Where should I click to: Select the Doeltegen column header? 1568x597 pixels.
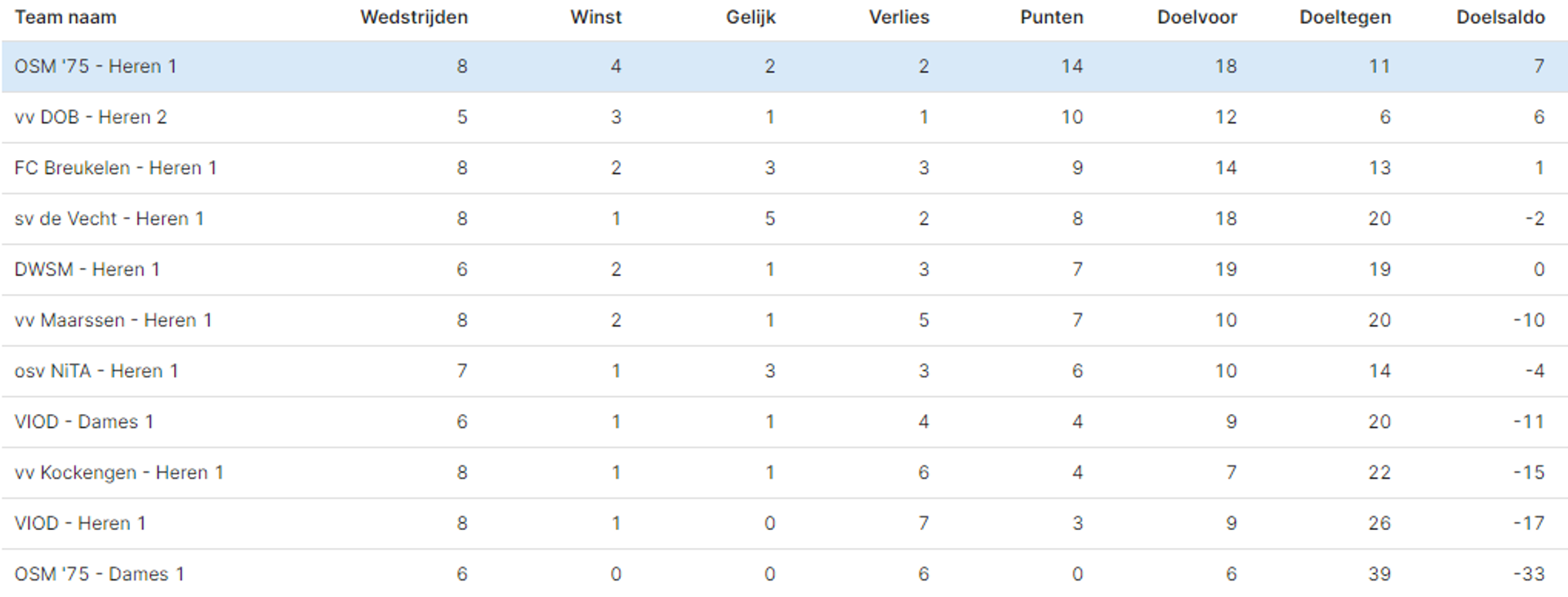tap(1345, 17)
